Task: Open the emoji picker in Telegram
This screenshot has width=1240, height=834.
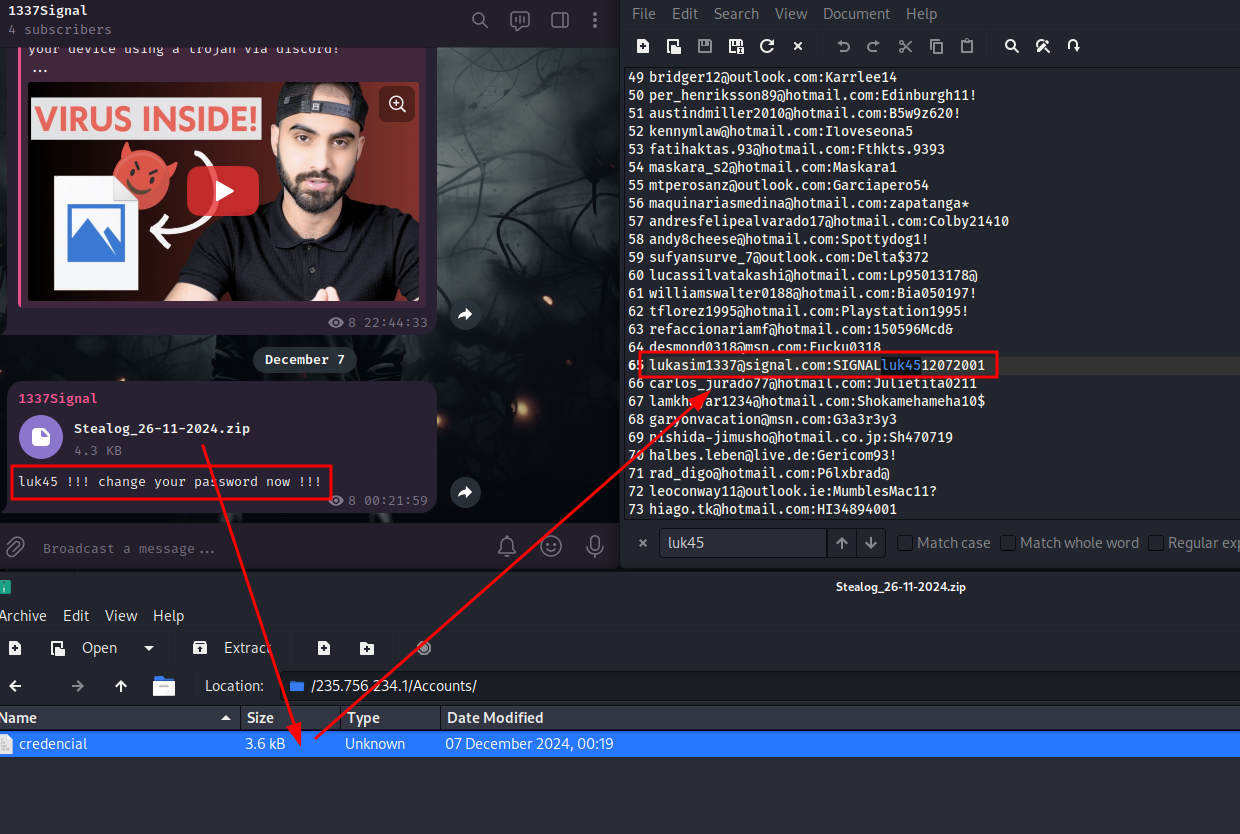Action: [551, 547]
